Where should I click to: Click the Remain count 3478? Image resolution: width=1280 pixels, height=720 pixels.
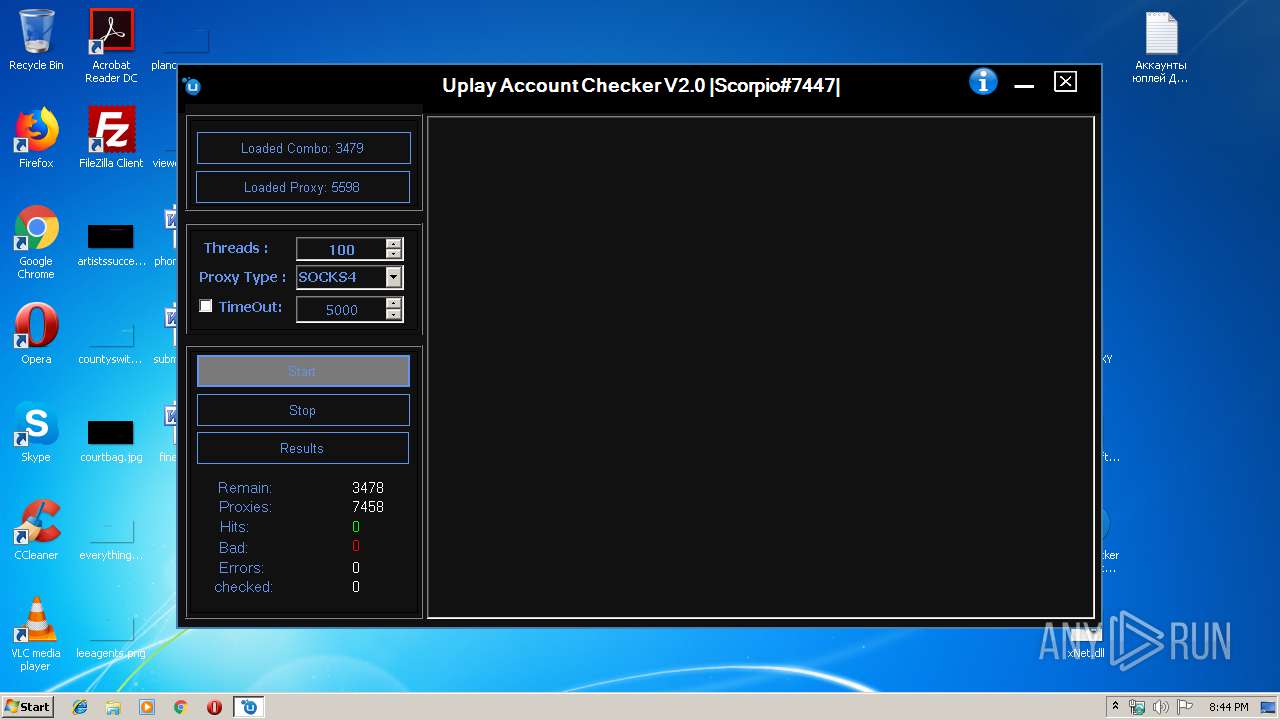(368, 488)
